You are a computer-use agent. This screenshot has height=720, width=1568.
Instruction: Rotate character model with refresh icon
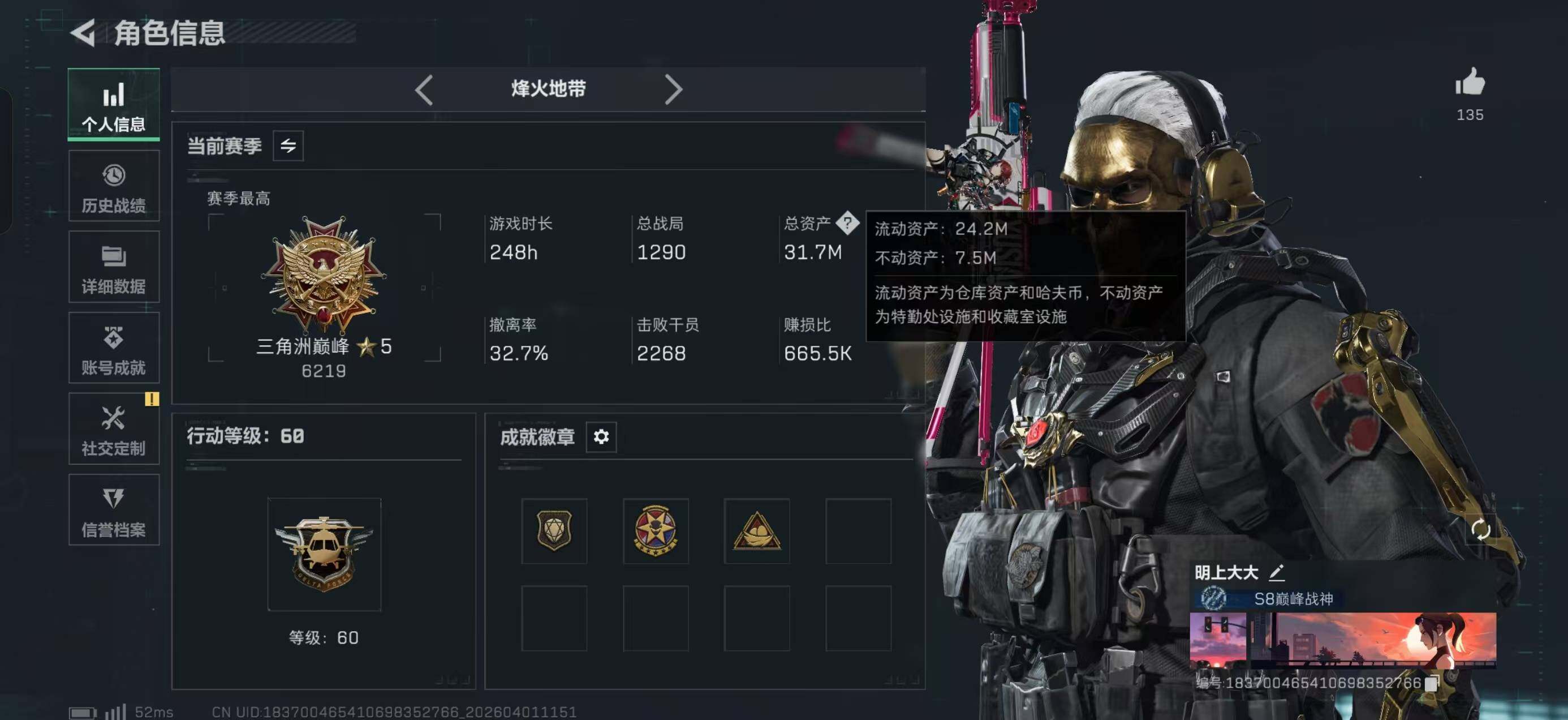point(1480,529)
